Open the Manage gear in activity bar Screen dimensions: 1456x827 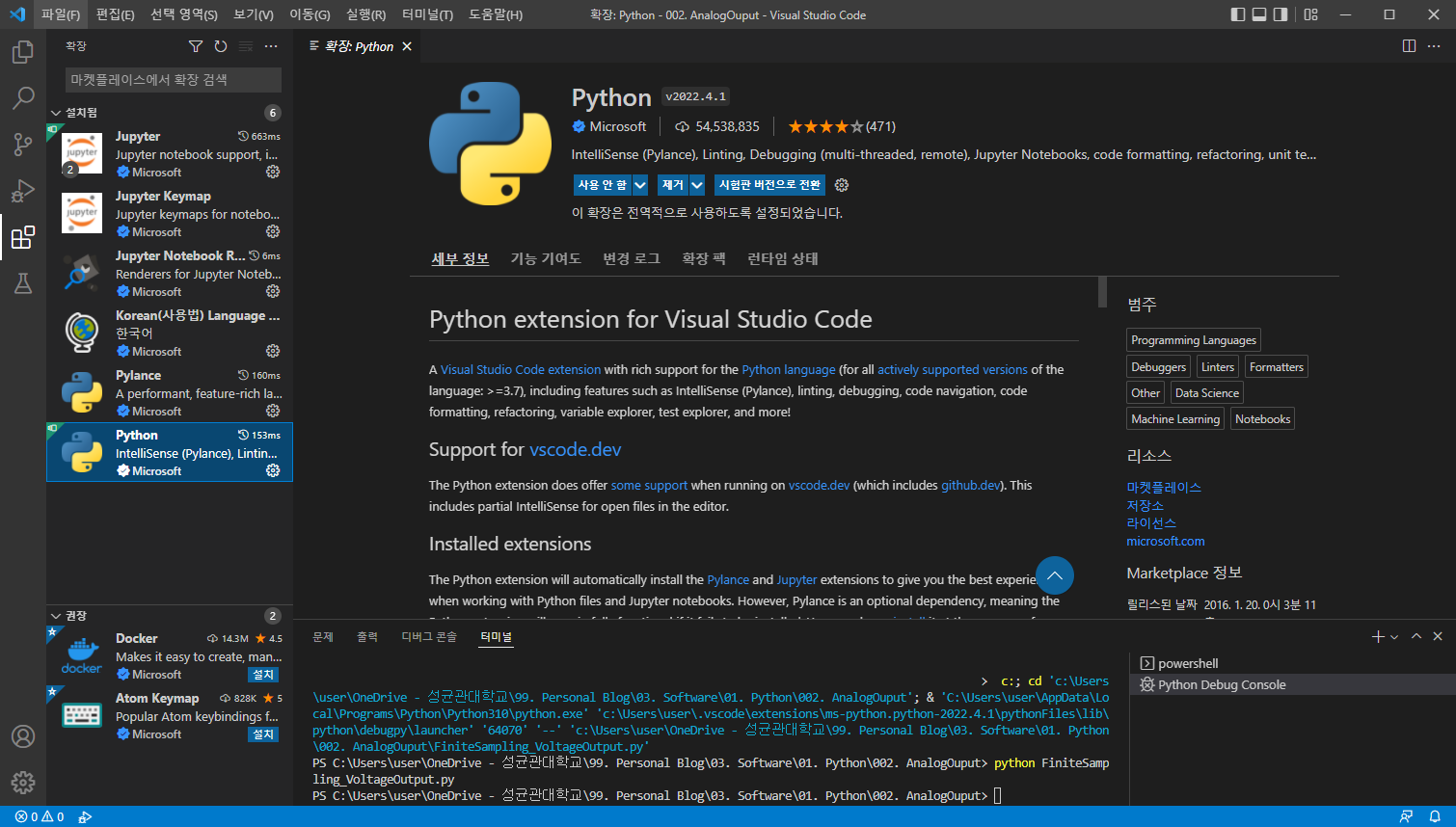23,783
